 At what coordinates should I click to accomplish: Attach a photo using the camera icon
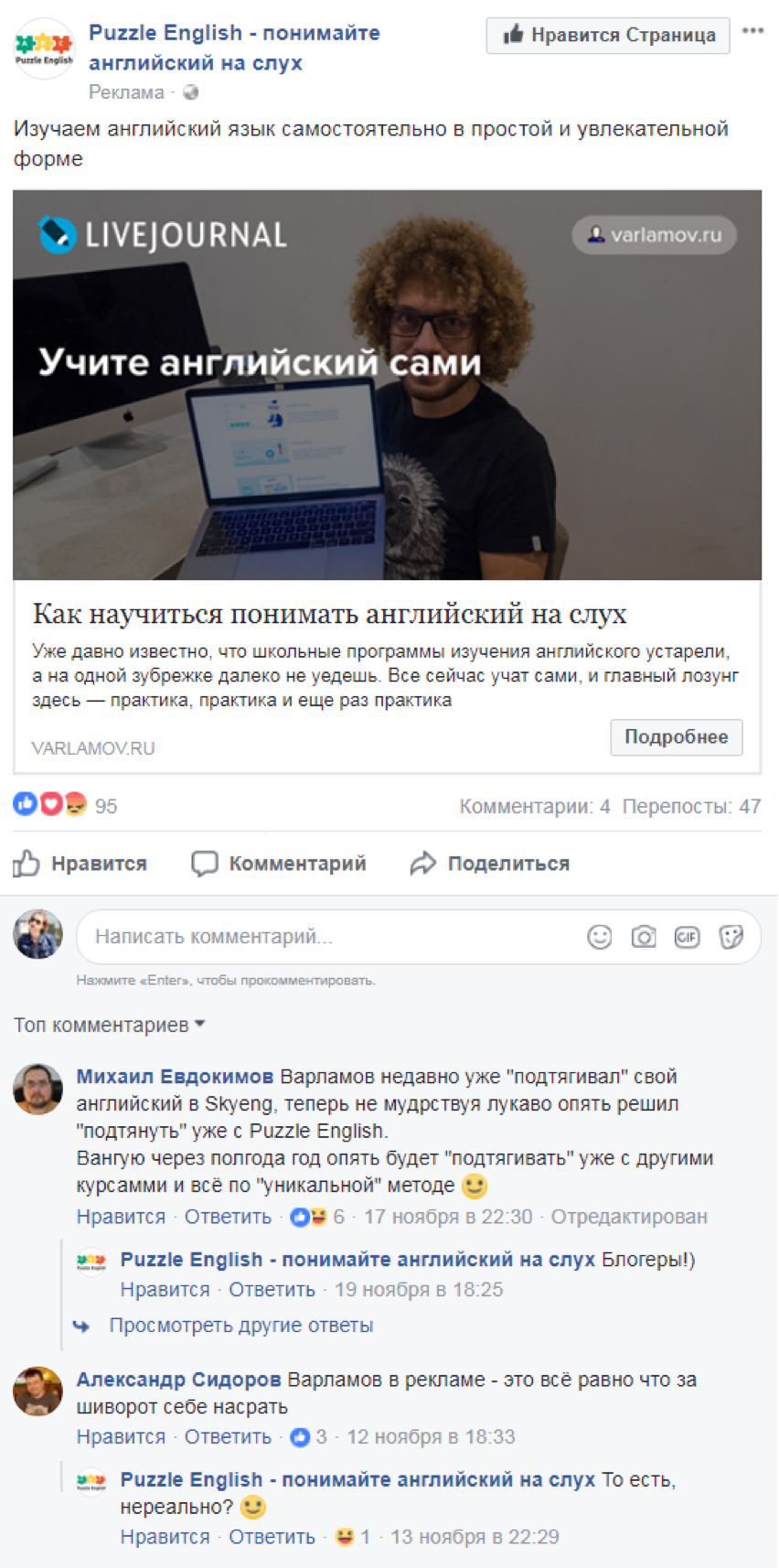[x=644, y=937]
